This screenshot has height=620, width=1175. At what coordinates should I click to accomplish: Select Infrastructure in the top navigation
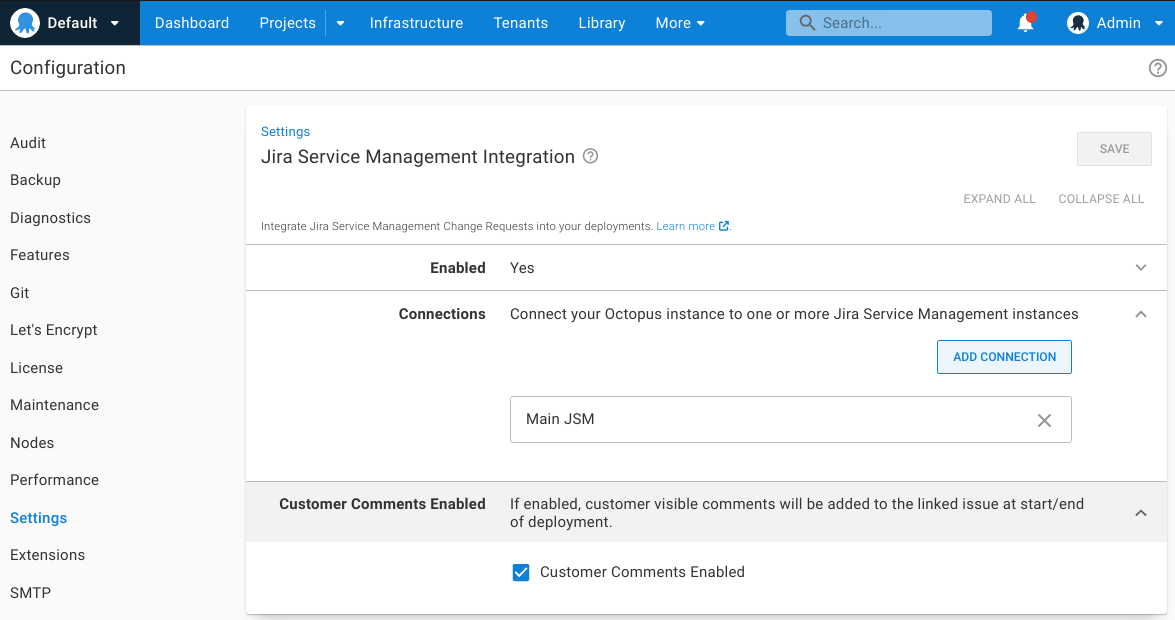(416, 22)
